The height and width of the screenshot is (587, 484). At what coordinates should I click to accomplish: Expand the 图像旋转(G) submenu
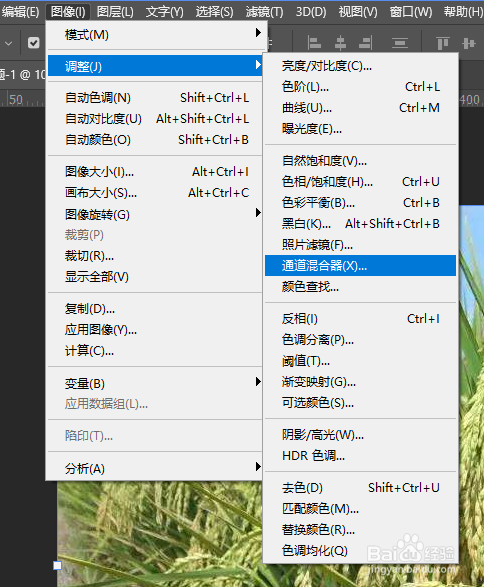tap(155, 215)
